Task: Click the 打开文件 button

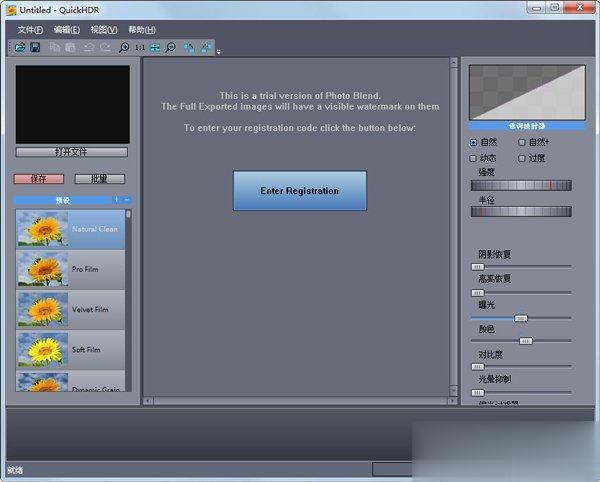Action: pyautogui.click(x=72, y=152)
